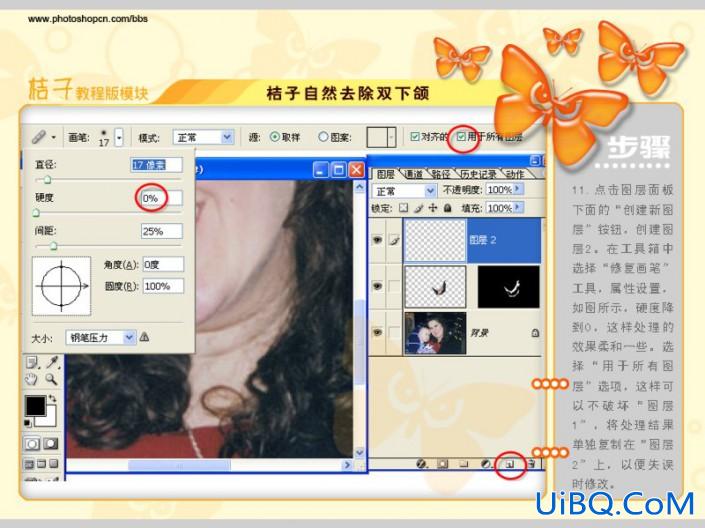Select the black layer mask thumbnail
Image resolution: width=705 pixels, height=528 pixels.
coord(509,286)
